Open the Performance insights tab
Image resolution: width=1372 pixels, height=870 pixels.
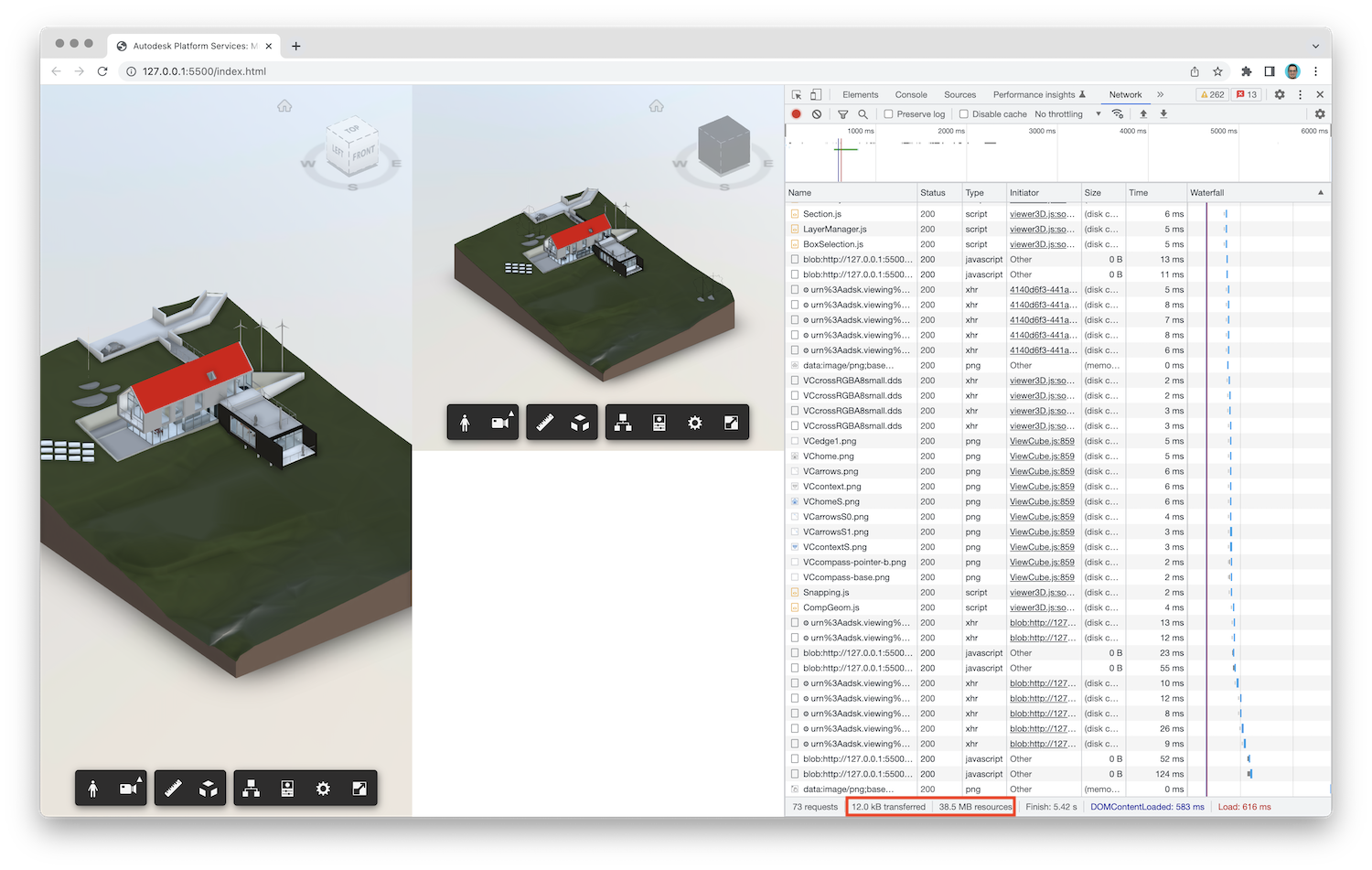[x=1034, y=94]
